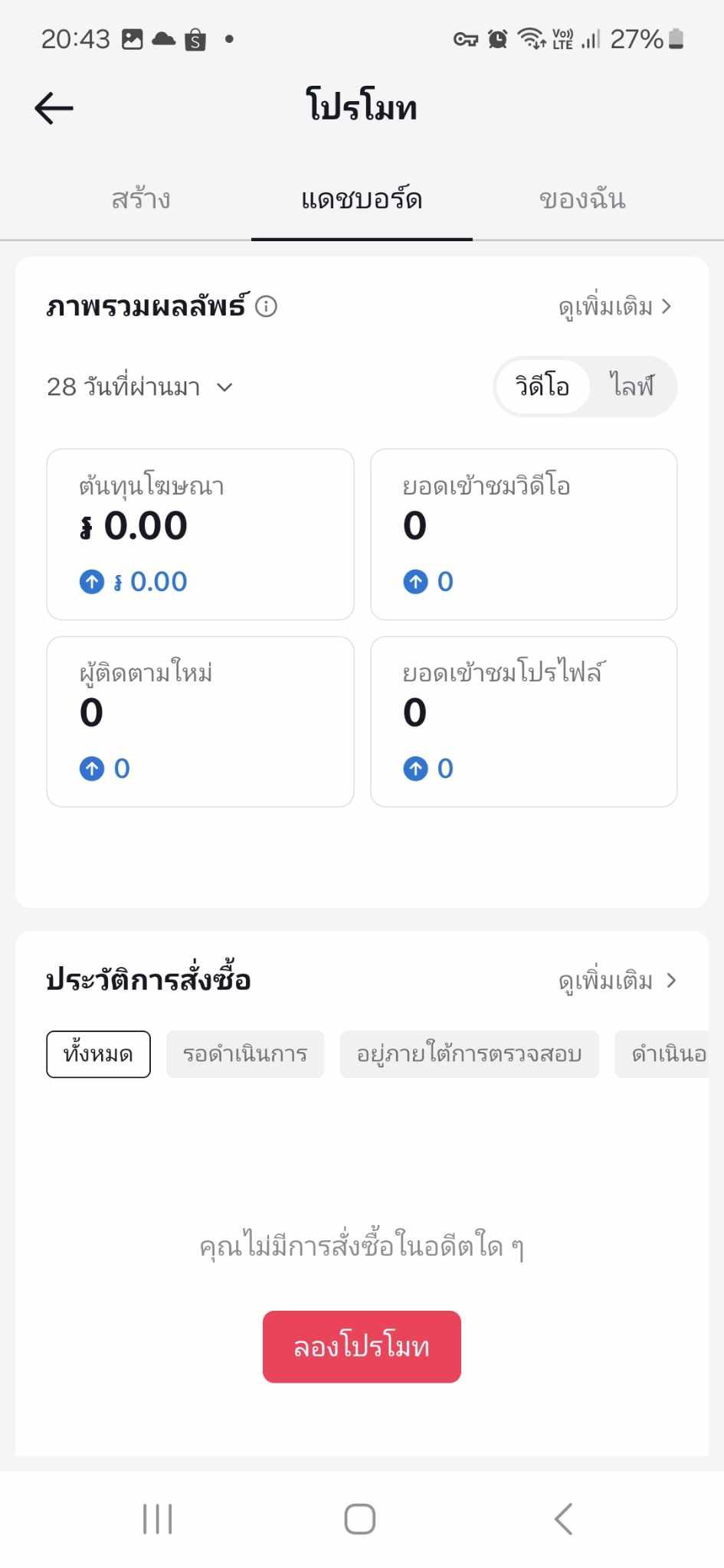Viewport: 724px width, 1568px height.
Task: Tap the blue arrow under ยอดเข้าชมโปรไฟล์
Action: tap(415, 769)
